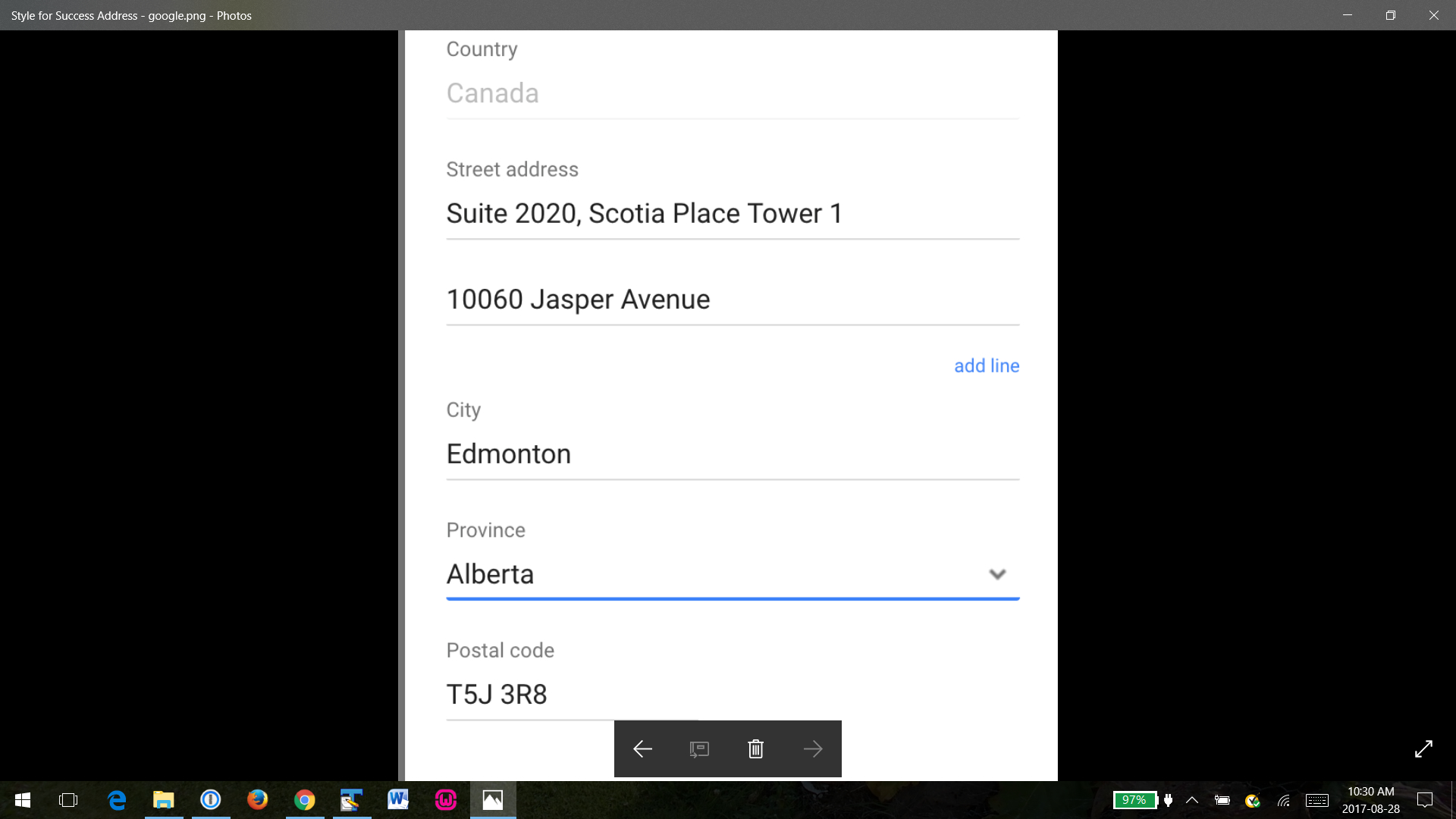Click the previous photo back arrow
This screenshot has width=1456, height=819.
[x=642, y=749]
